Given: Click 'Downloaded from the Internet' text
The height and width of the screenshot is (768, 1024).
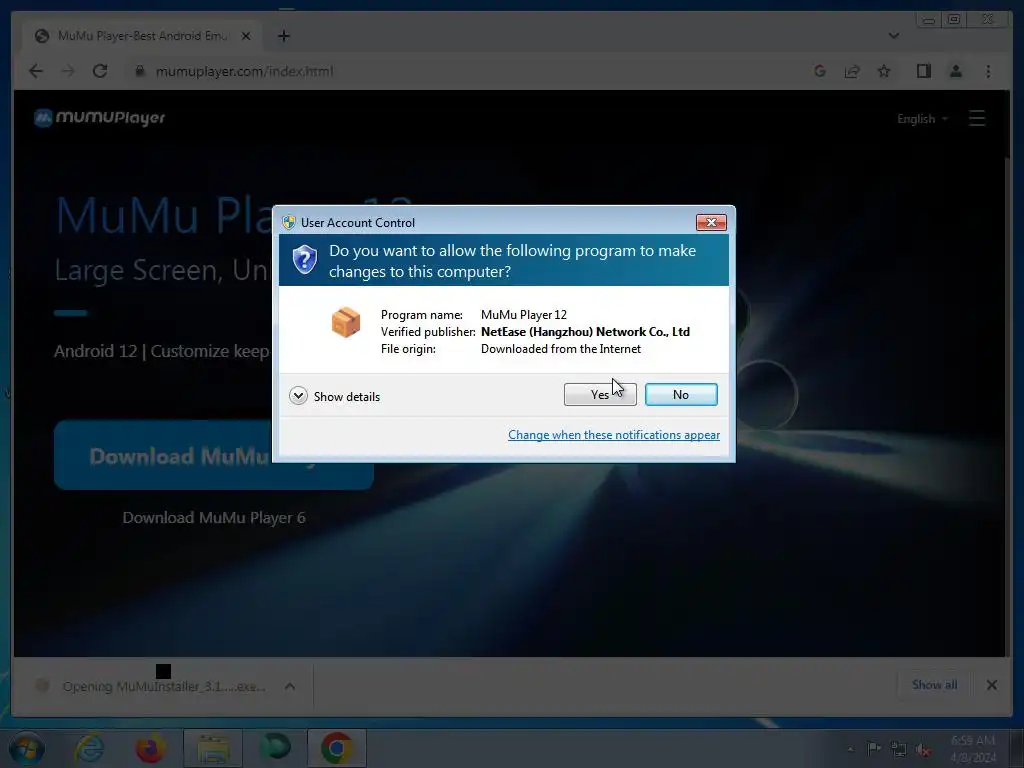Looking at the screenshot, I should (561, 349).
